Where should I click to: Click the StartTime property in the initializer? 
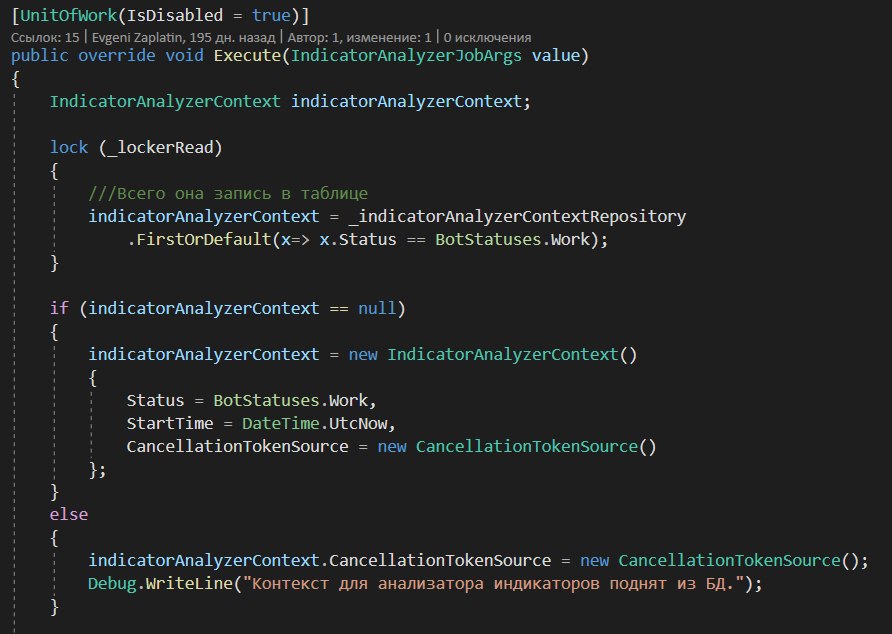[170, 423]
